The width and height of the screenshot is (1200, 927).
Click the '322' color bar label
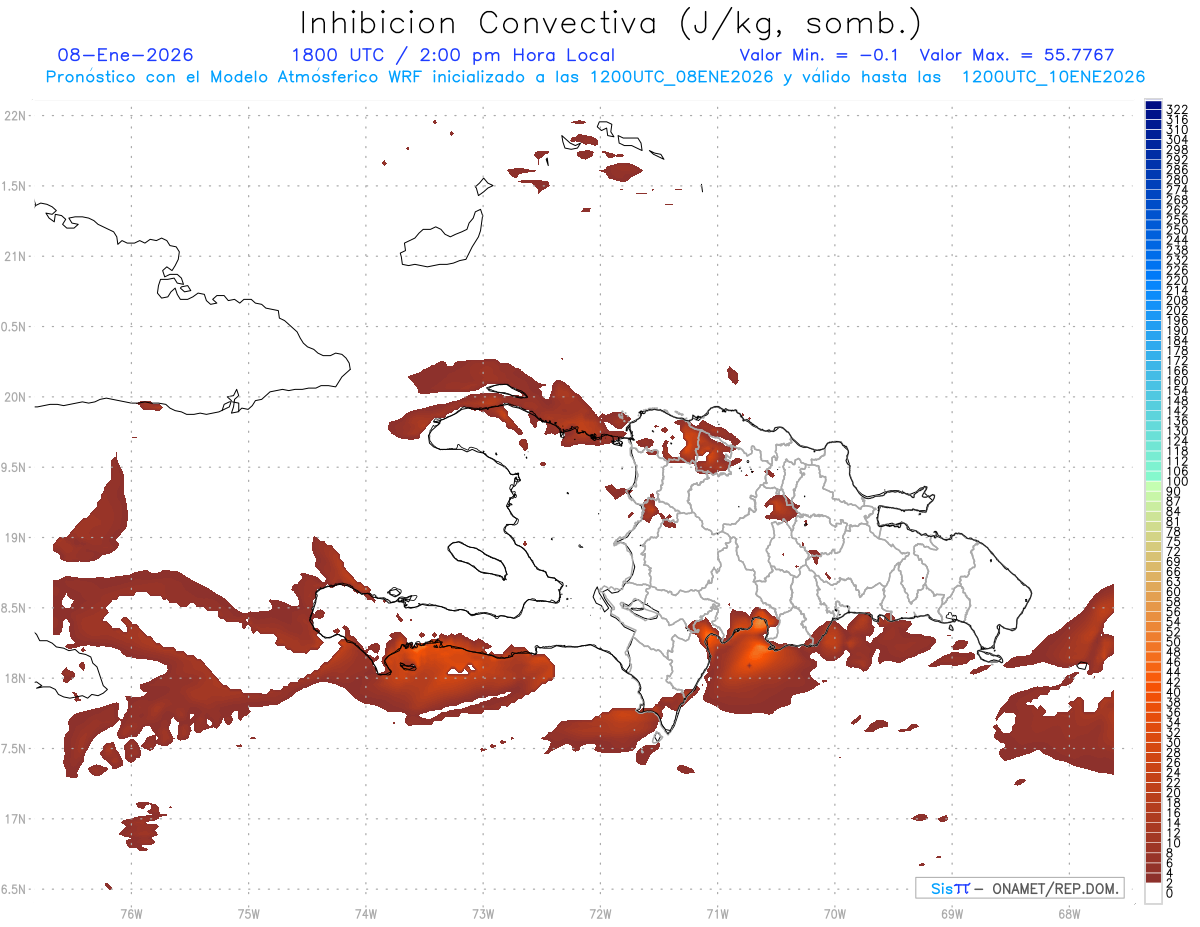click(1177, 108)
